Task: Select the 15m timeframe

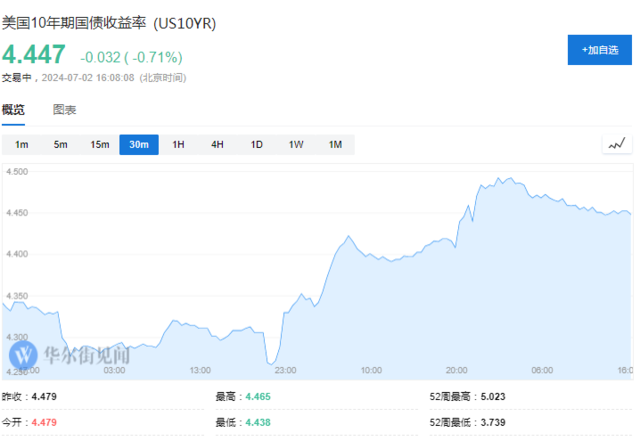Action: tap(100, 145)
